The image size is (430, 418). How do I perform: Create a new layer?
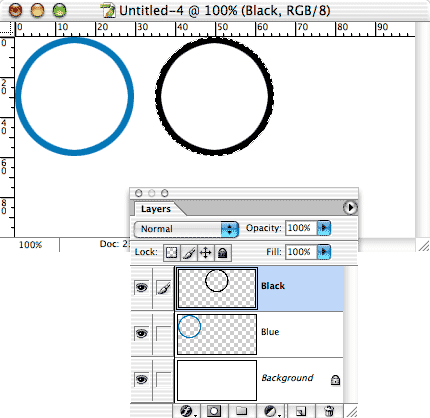[x=301, y=411]
